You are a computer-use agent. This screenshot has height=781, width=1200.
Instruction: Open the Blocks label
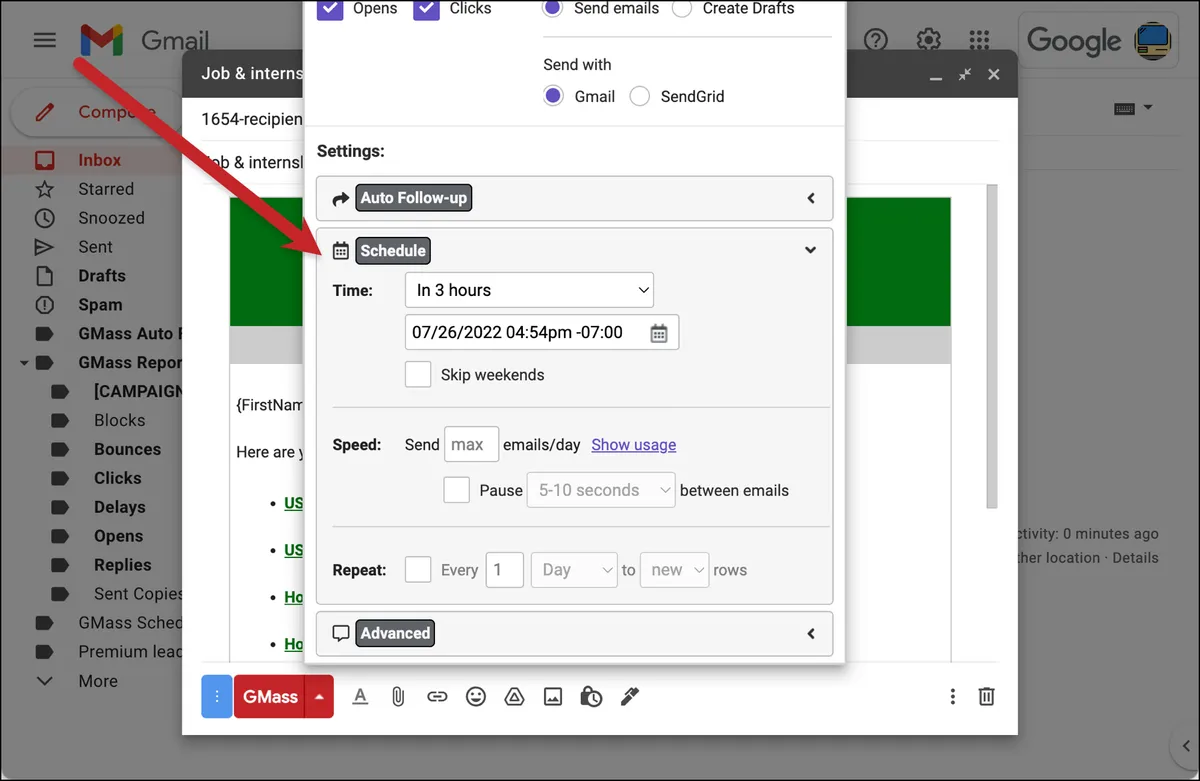(x=119, y=420)
